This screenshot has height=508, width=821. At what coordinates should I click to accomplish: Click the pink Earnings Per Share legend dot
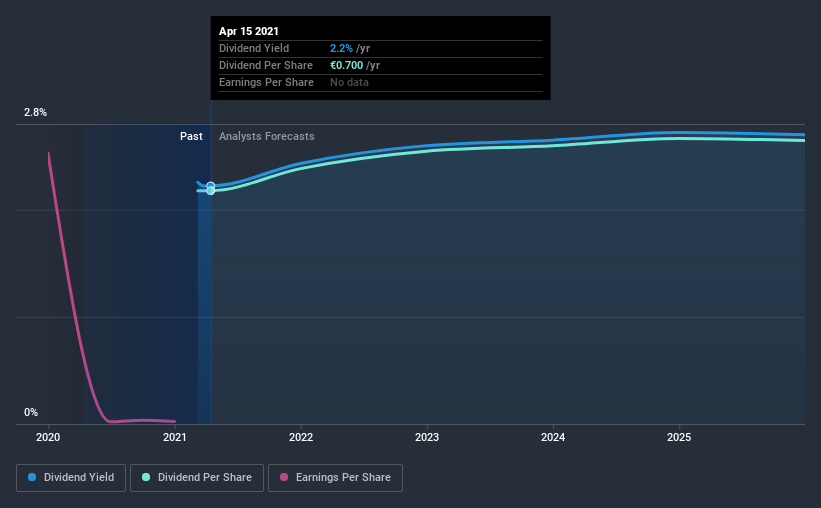point(284,477)
